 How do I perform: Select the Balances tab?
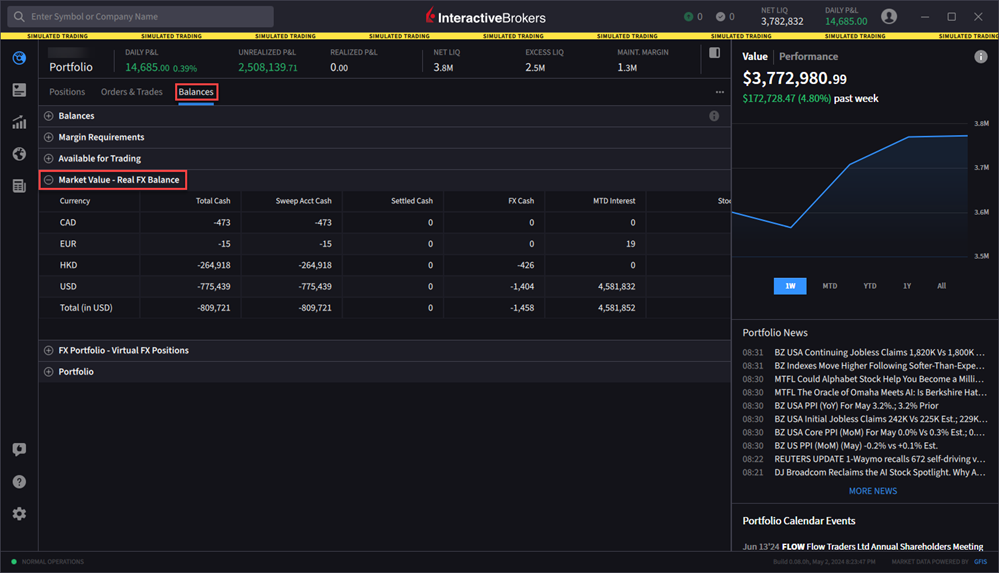(196, 92)
